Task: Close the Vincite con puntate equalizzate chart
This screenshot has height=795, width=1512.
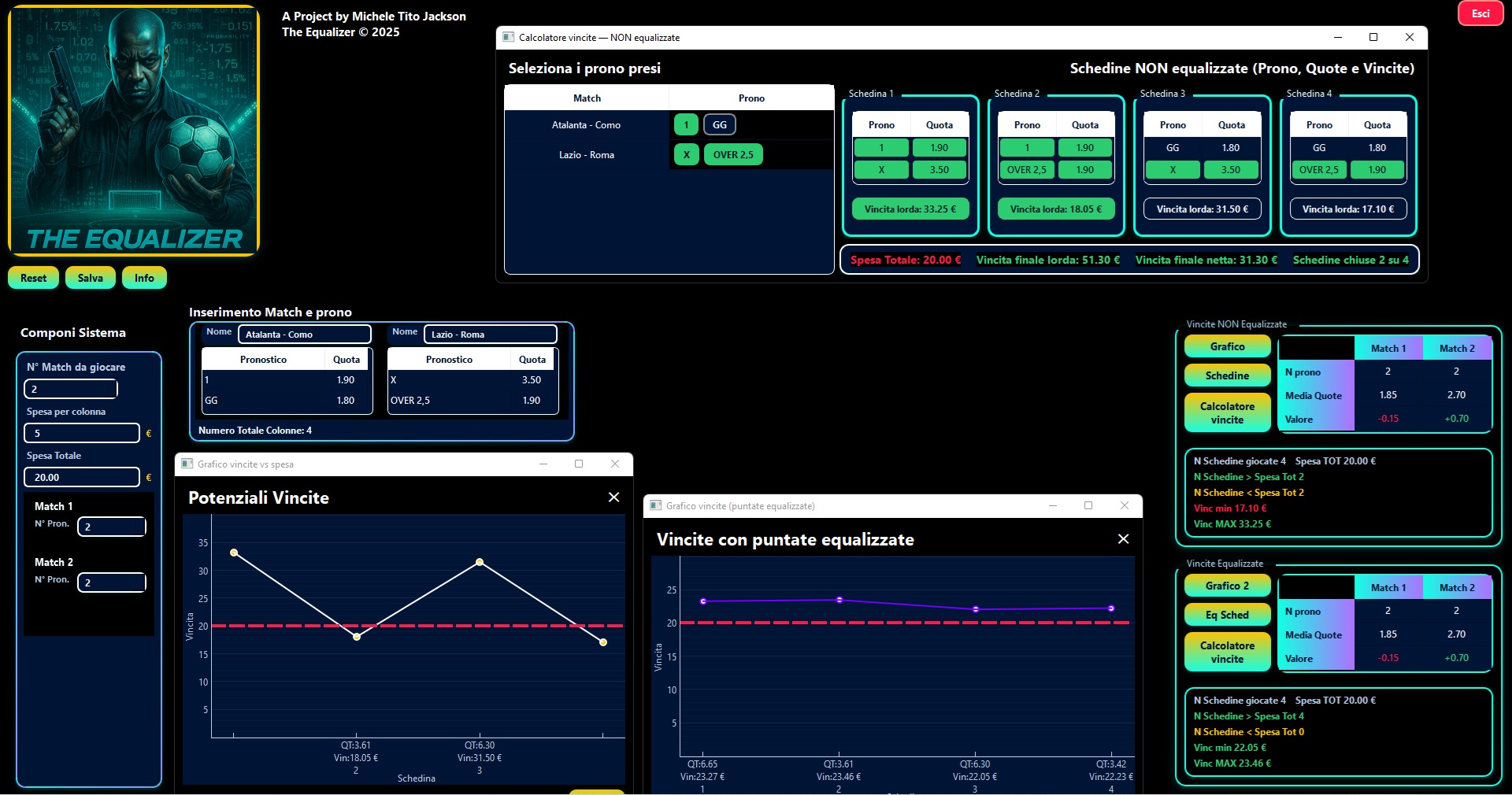Action: 1123,539
